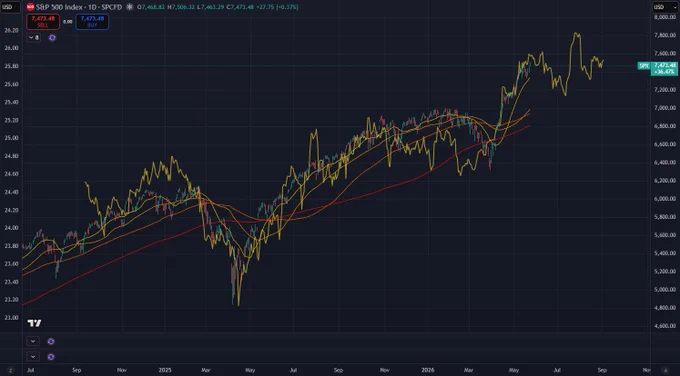Click the open value O7,468.82
680x376 pixels.
(x=151, y=7)
